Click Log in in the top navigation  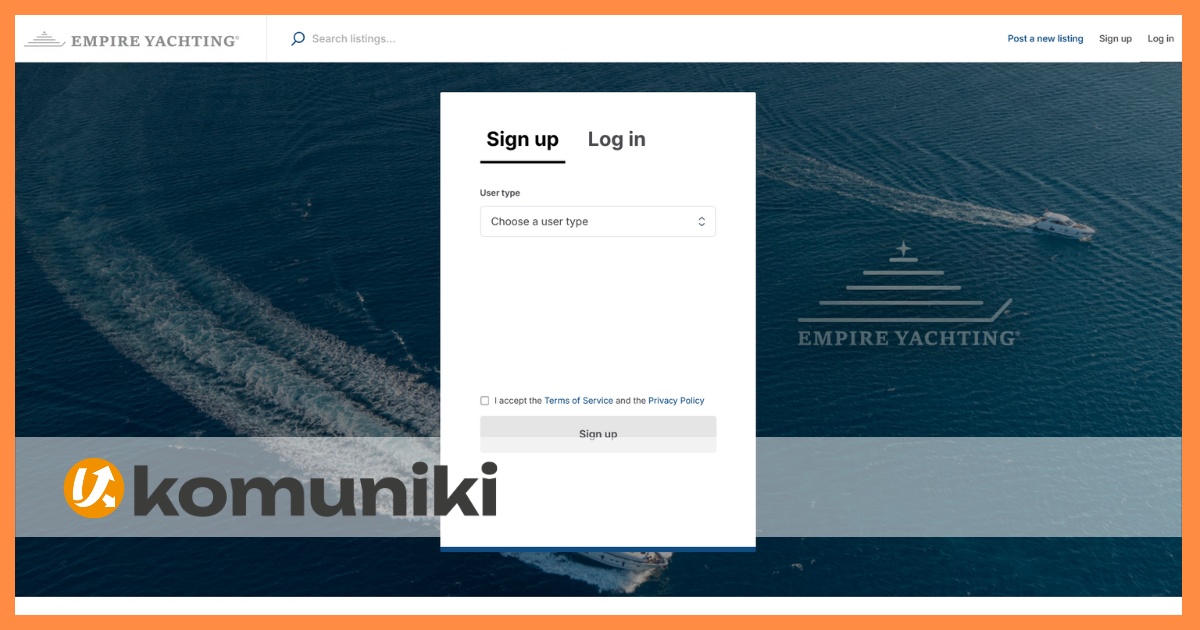(x=1161, y=39)
